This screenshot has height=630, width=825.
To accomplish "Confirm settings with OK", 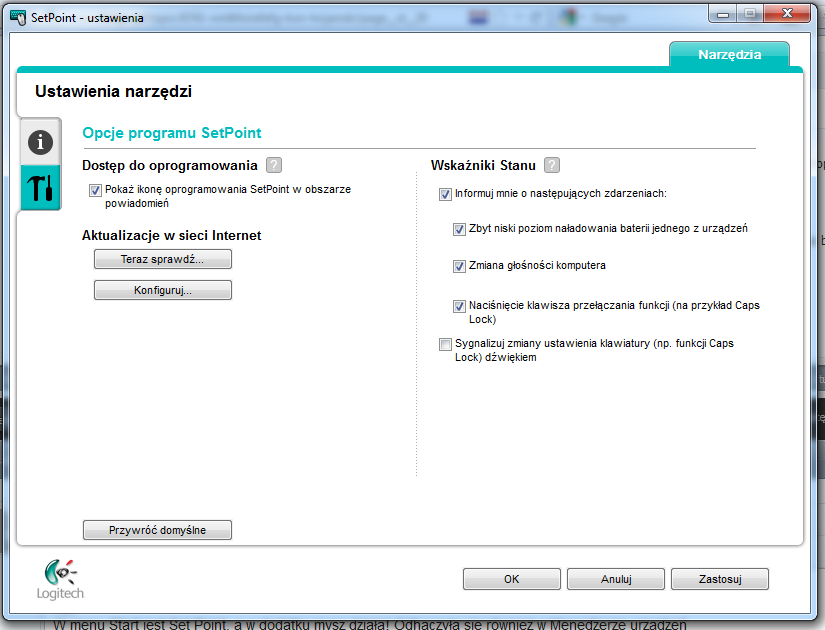I will point(512,579).
